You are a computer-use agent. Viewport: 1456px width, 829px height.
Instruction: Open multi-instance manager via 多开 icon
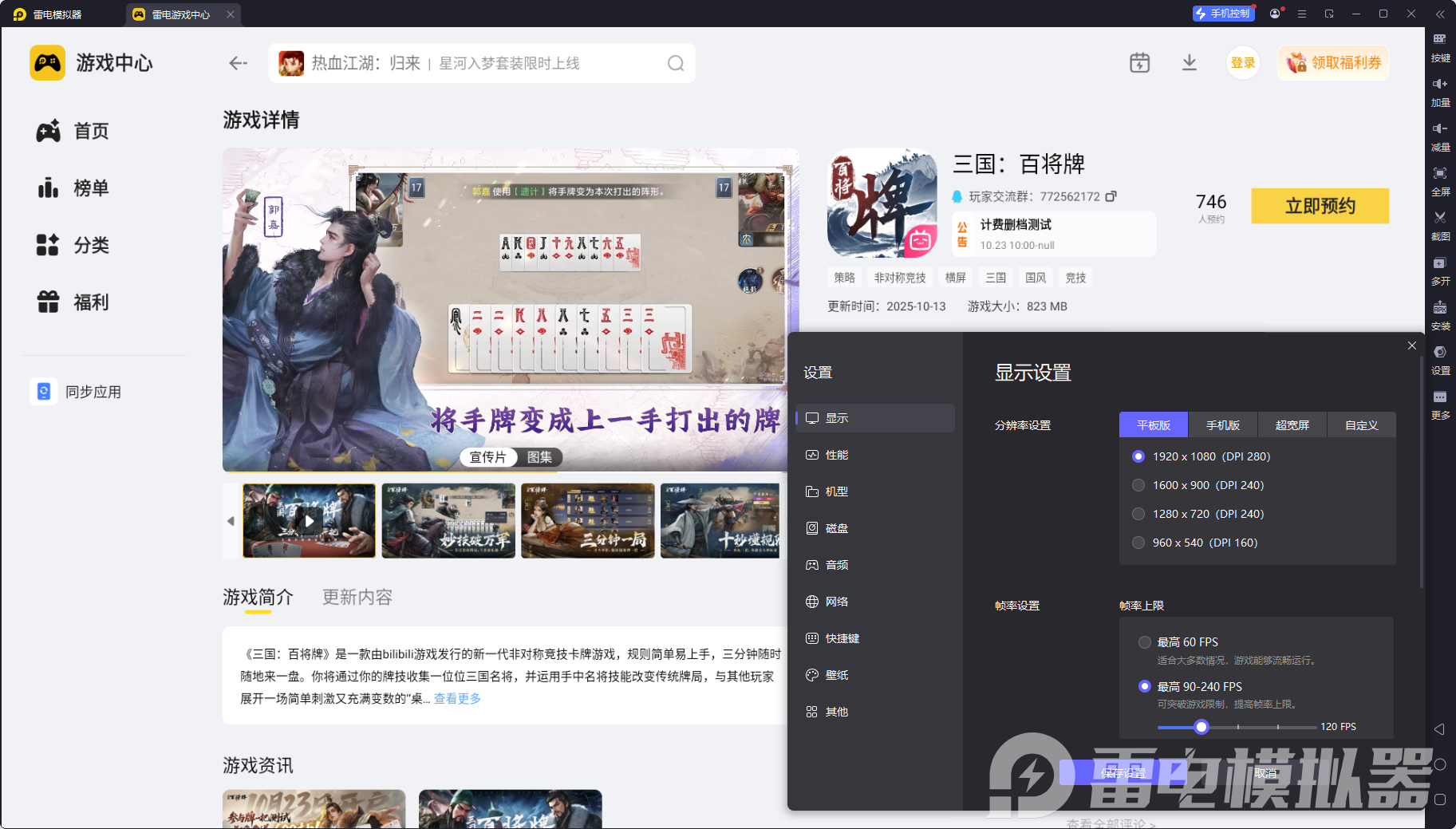coord(1441,271)
